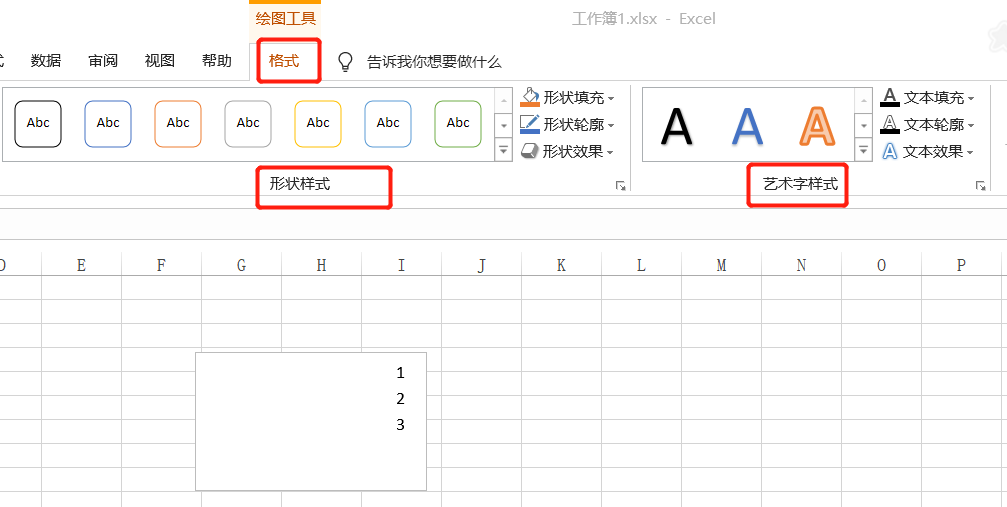Select column K header
This screenshot has height=507, width=1007.
(561, 265)
